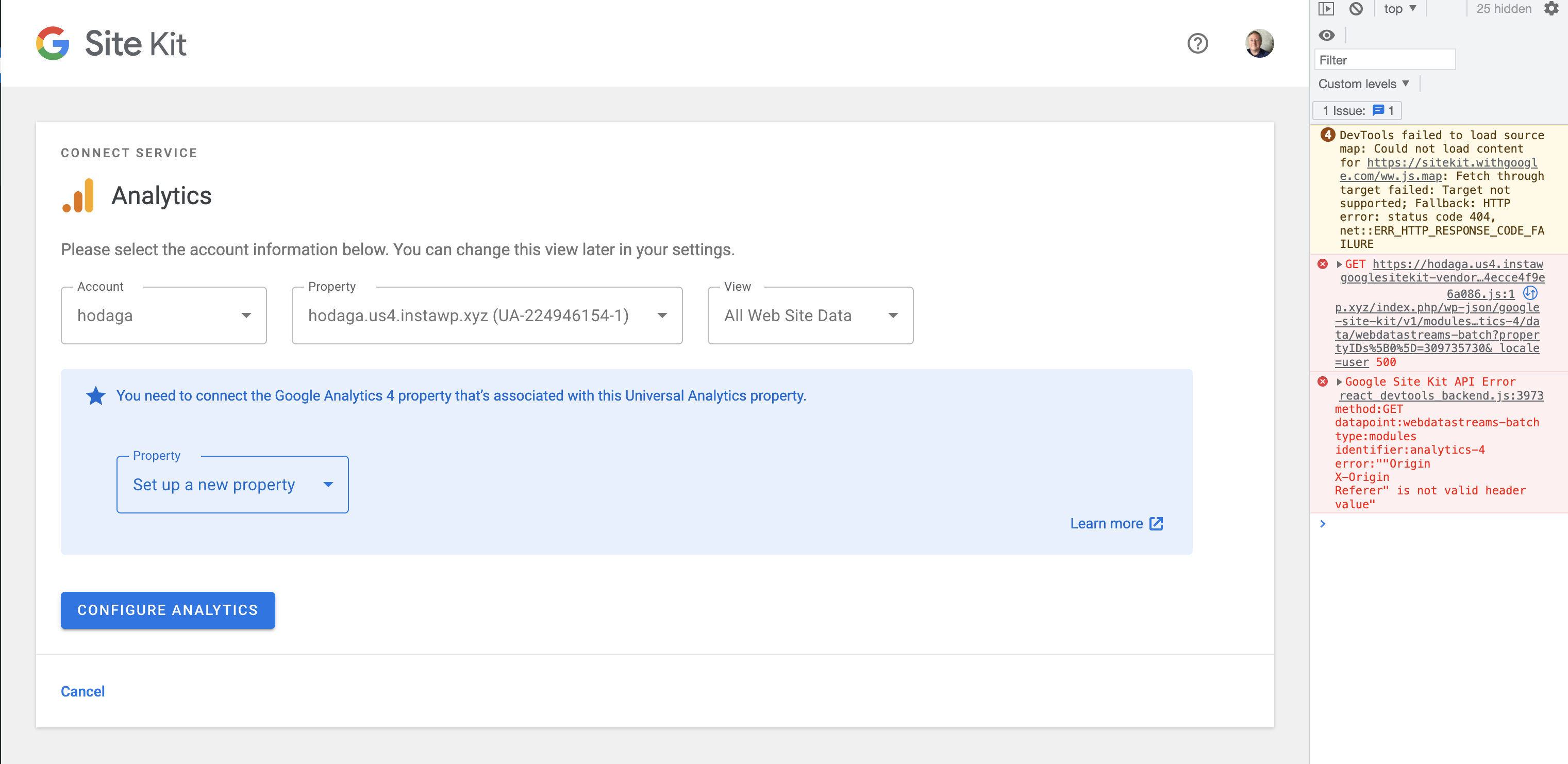1568x764 pixels.
Task: Click the console prompt arrow line
Action: tap(1439, 524)
